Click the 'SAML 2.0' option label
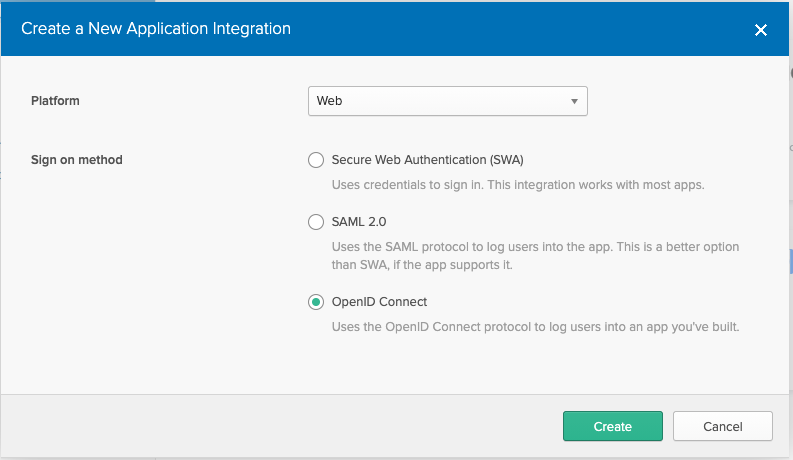Image resolution: width=793 pixels, height=460 pixels. pos(358,222)
